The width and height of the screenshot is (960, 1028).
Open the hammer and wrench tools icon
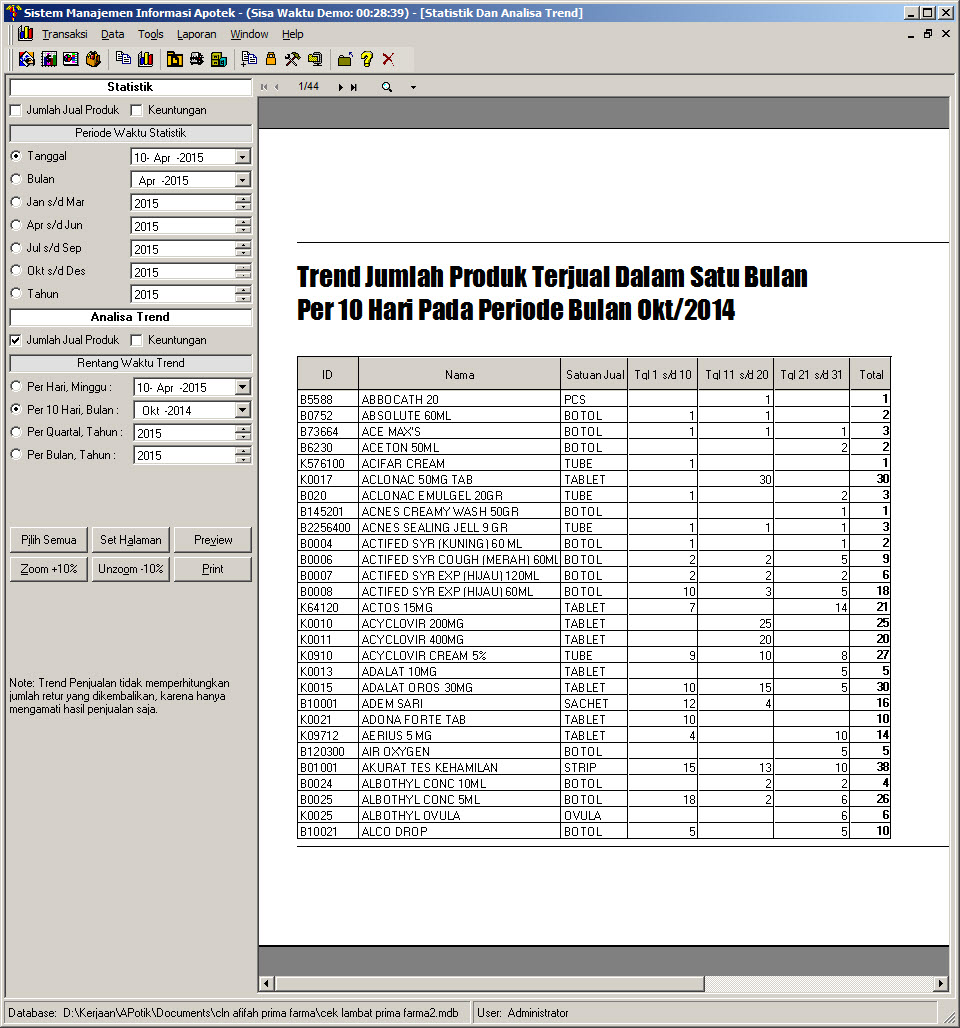click(292, 59)
